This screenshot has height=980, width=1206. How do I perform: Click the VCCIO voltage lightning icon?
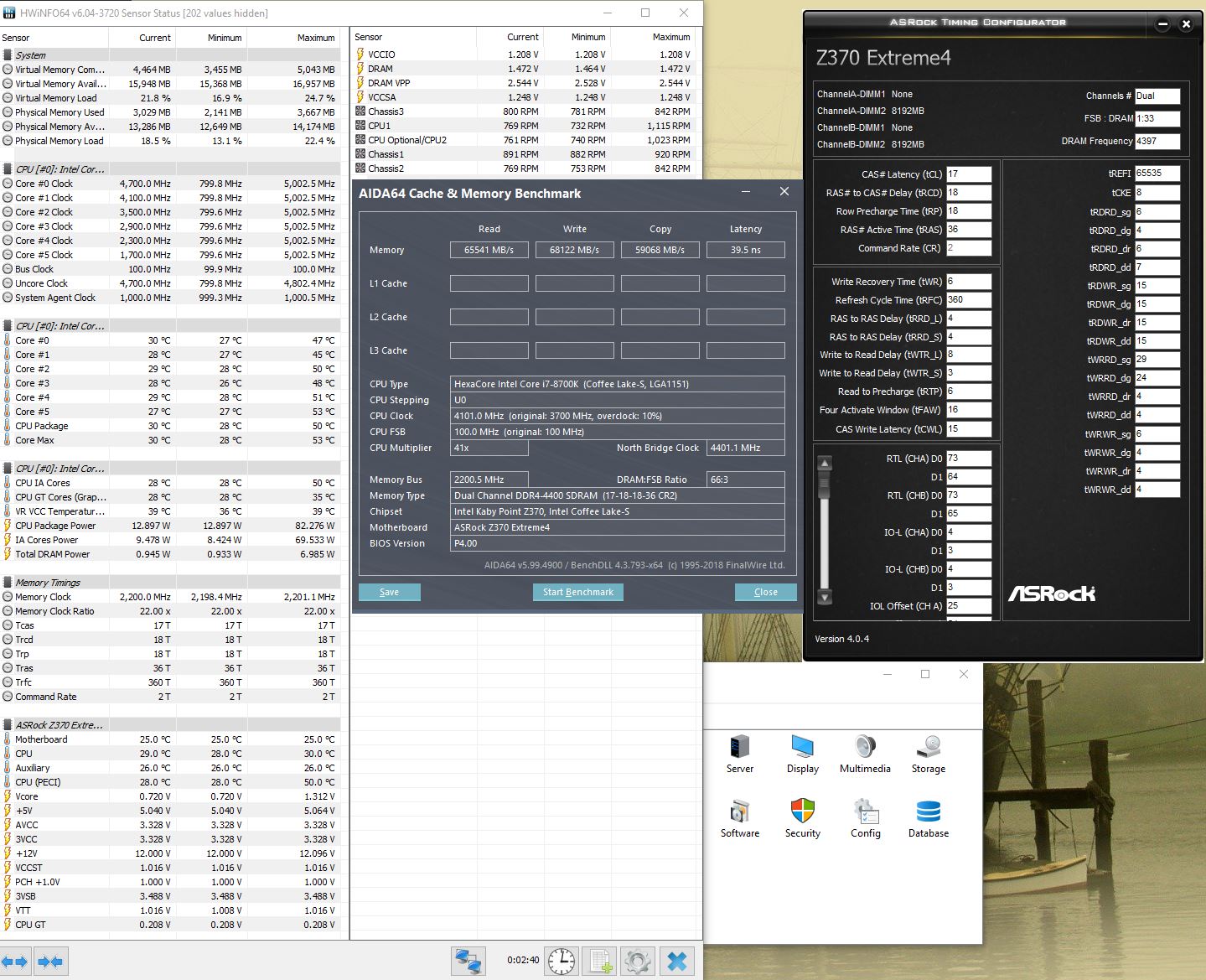[360, 54]
